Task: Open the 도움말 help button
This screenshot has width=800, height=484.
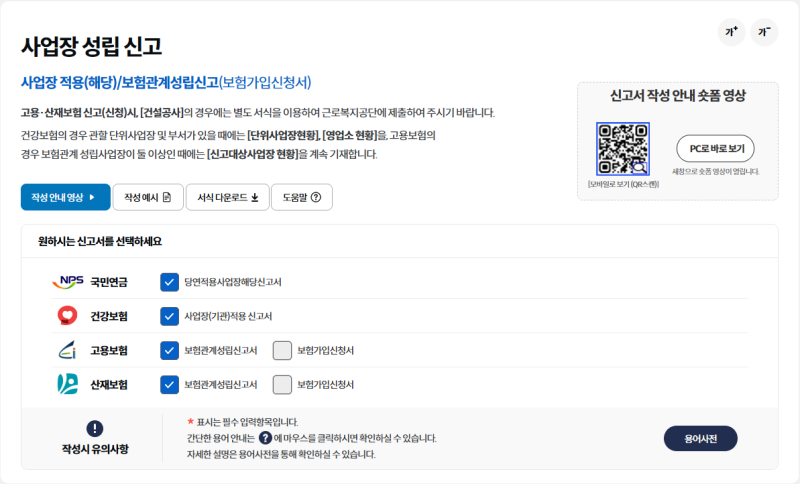Action: [x=302, y=197]
